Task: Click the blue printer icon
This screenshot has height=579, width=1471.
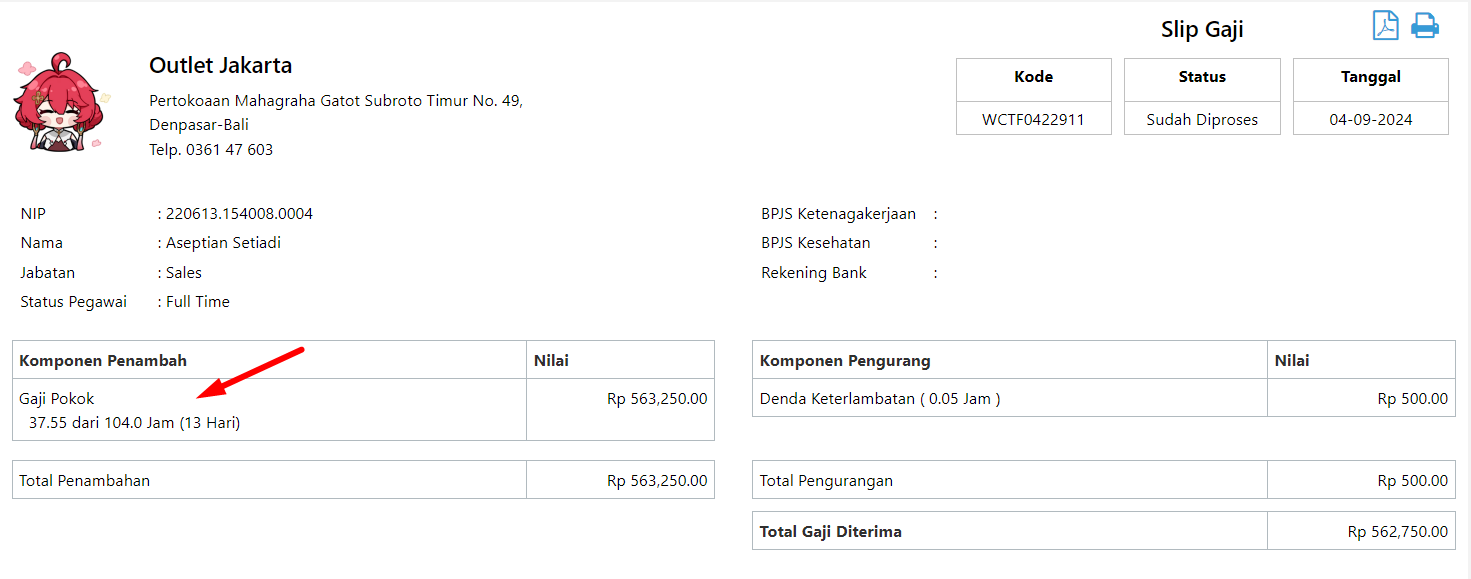Action: click(x=1425, y=26)
